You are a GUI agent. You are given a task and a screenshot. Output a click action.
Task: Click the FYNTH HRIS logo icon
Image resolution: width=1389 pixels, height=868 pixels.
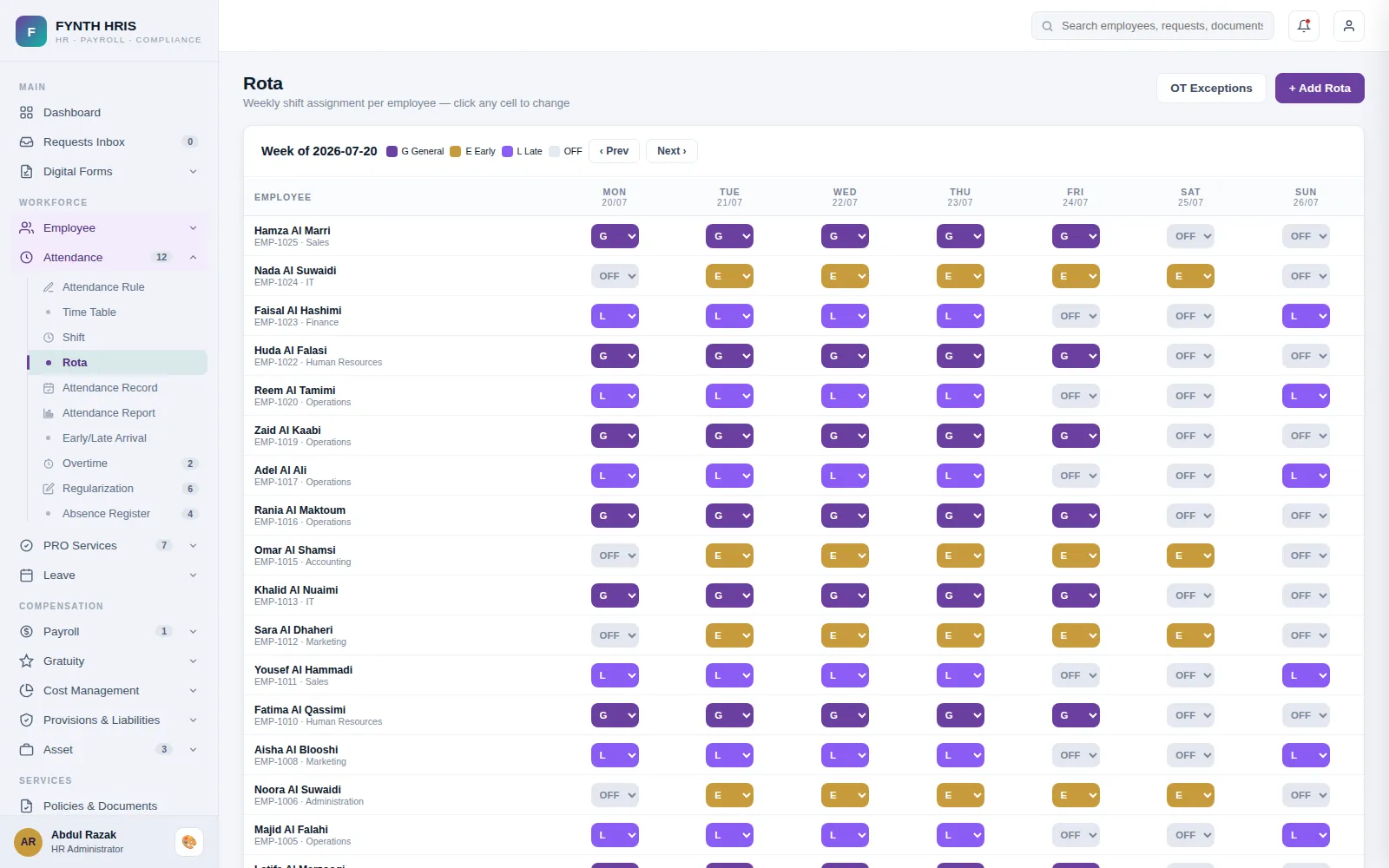coord(31,31)
